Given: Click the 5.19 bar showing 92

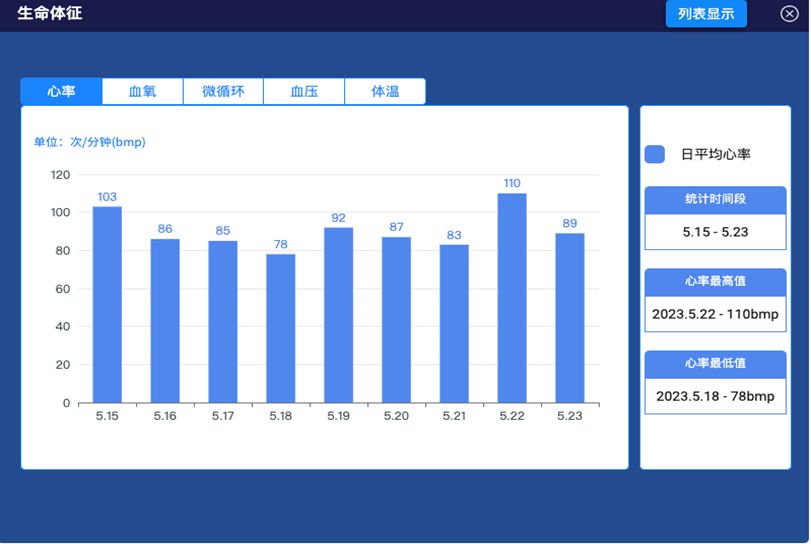Looking at the screenshot, I should pos(338,315).
